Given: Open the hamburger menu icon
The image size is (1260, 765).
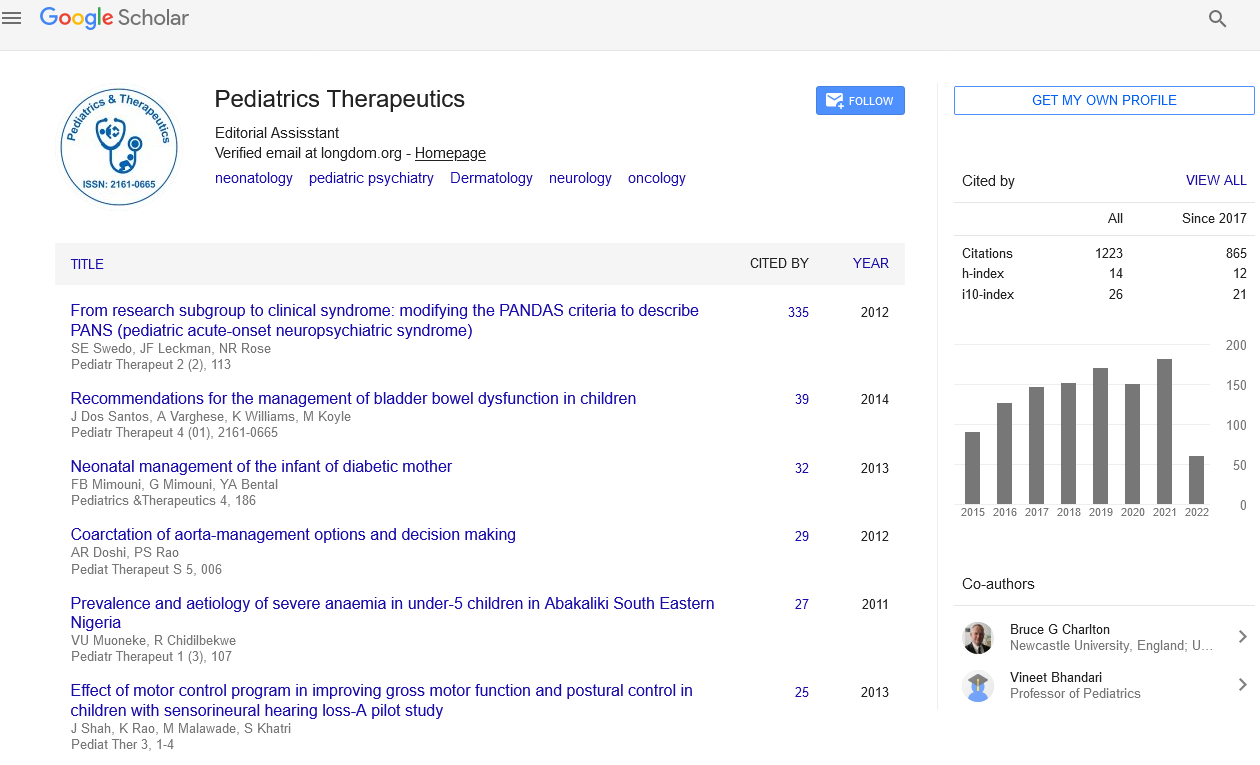Looking at the screenshot, I should (12, 18).
